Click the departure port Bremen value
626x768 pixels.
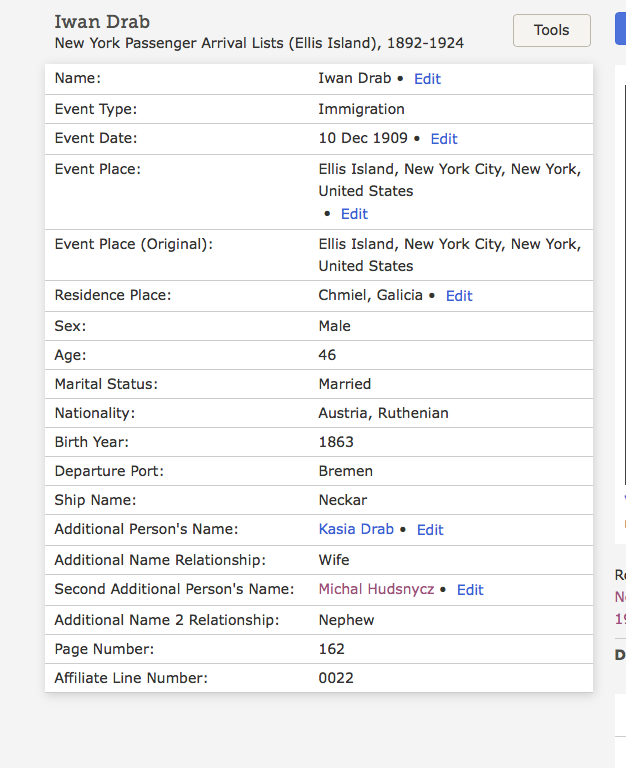click(345, 471)
